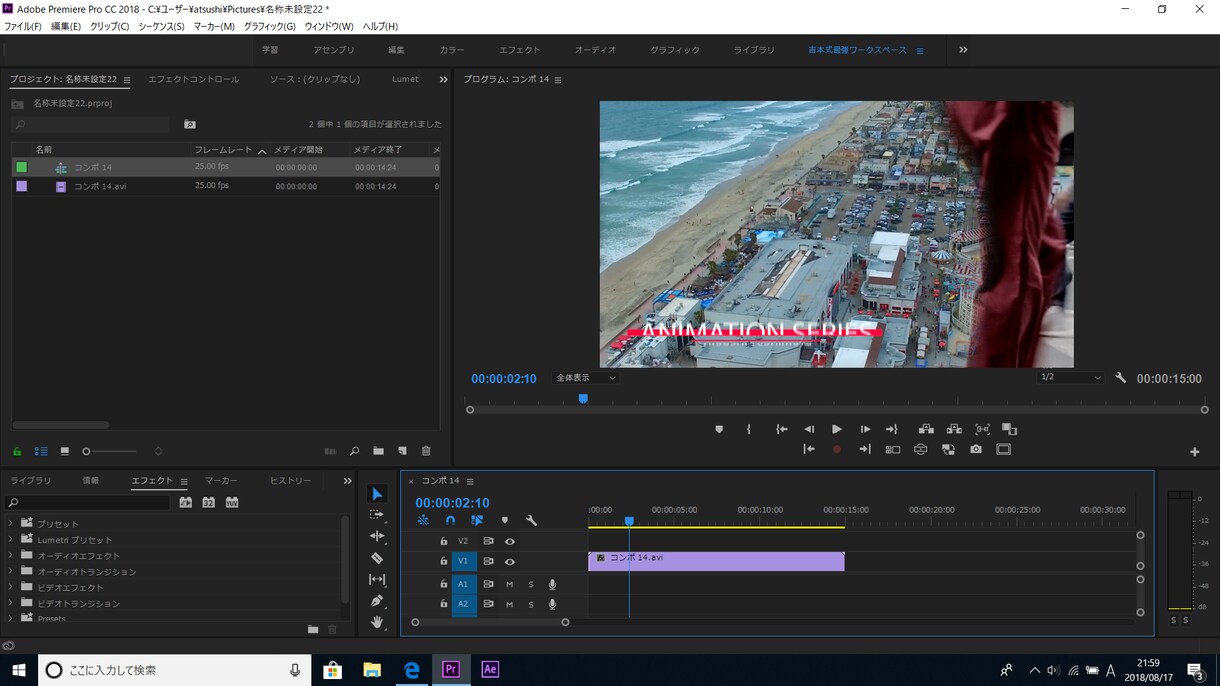1220x686 pixels.
Task: Expand ビデオエフェクト folder
Action: coord(11,587)
